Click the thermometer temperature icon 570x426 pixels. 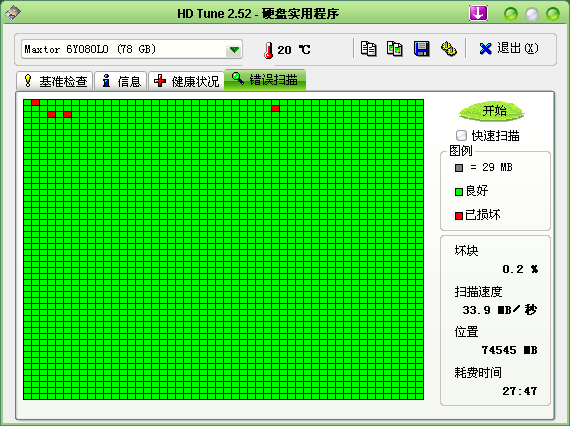tap(268, 50)
